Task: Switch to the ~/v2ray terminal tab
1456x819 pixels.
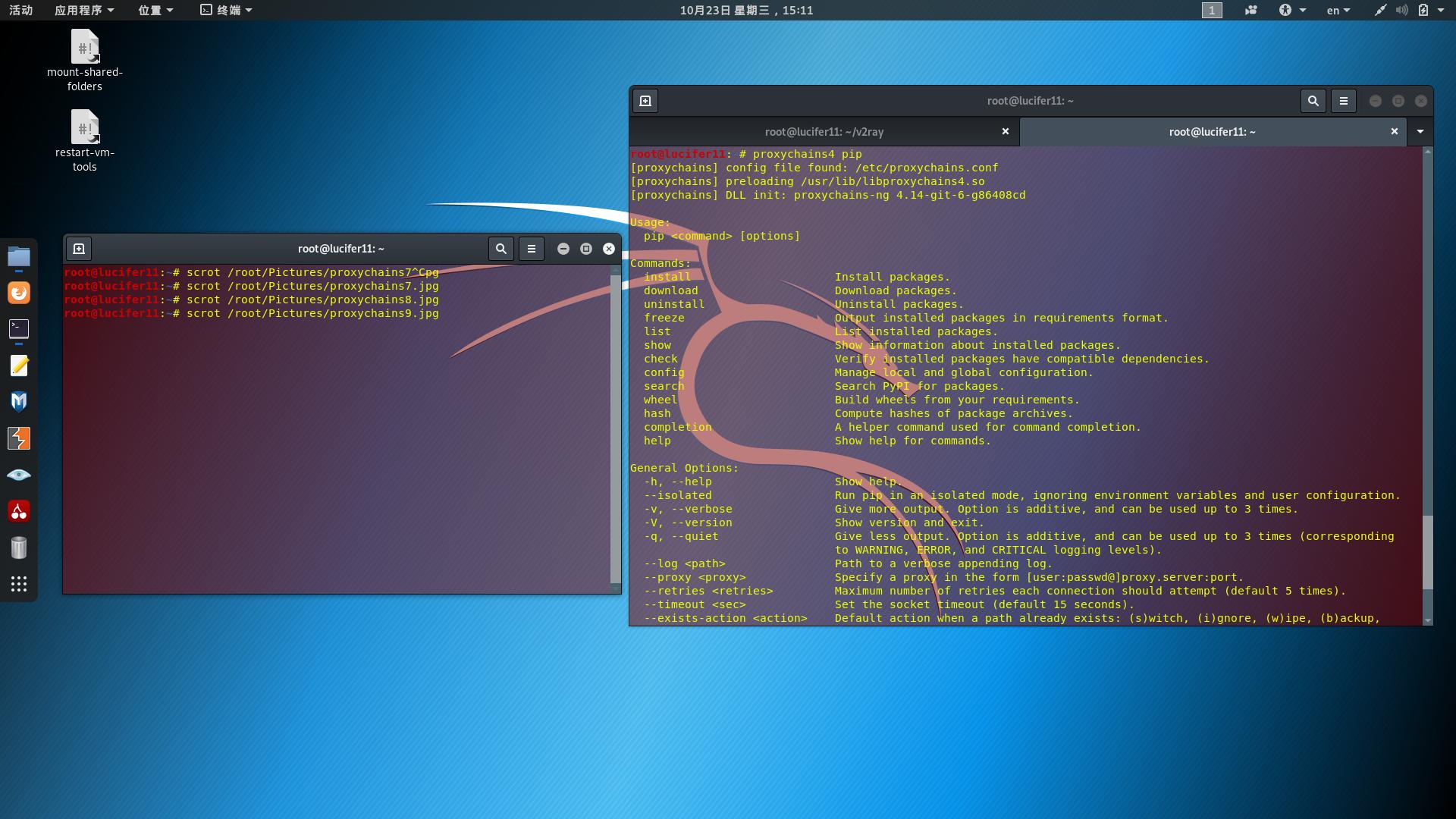Action: (824, 132)
